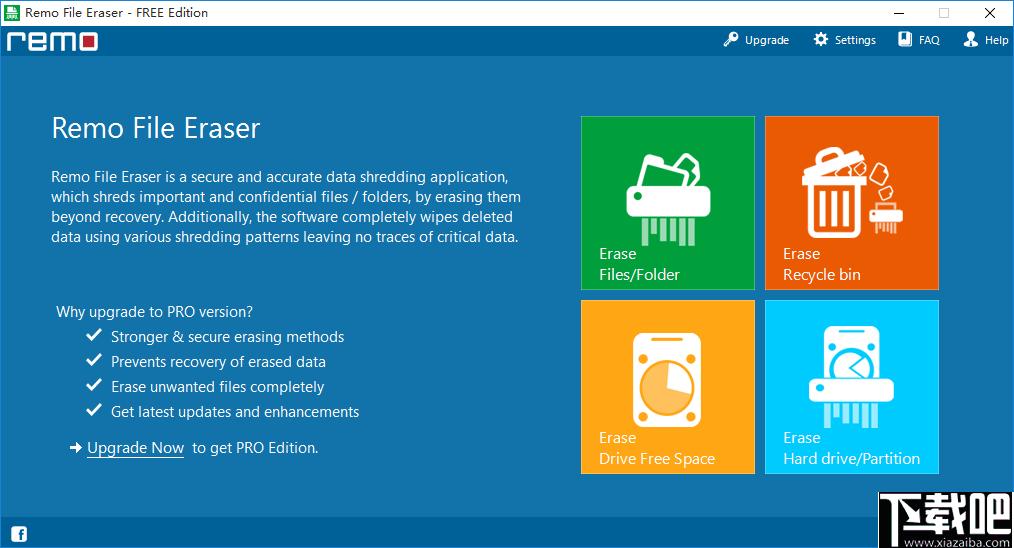Image resolution: width=1014 pixels, height=548 pixels.
Task: Open the FAQ menu item
Action: pyautogui.click(x=919, y=39)
